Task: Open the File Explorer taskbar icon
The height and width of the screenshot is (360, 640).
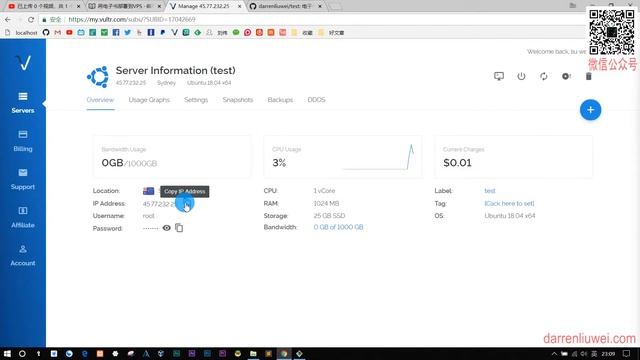Action: pos(253,353)
